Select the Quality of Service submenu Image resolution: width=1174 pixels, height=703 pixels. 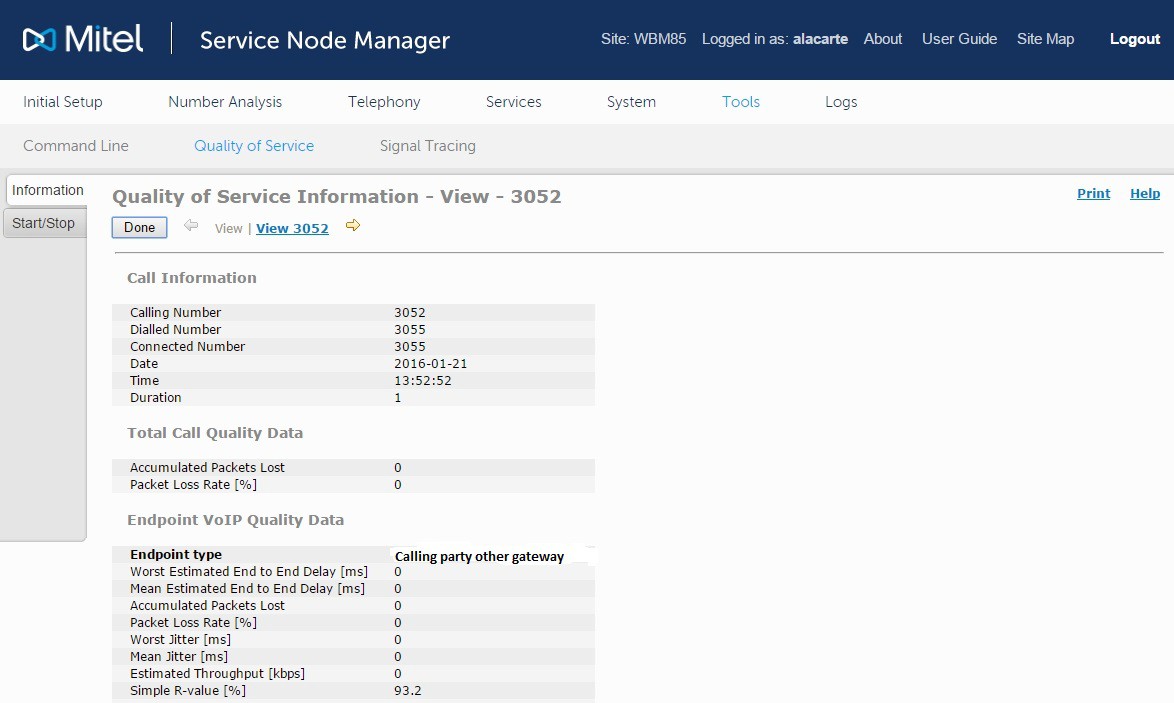[x=254, y=146]
